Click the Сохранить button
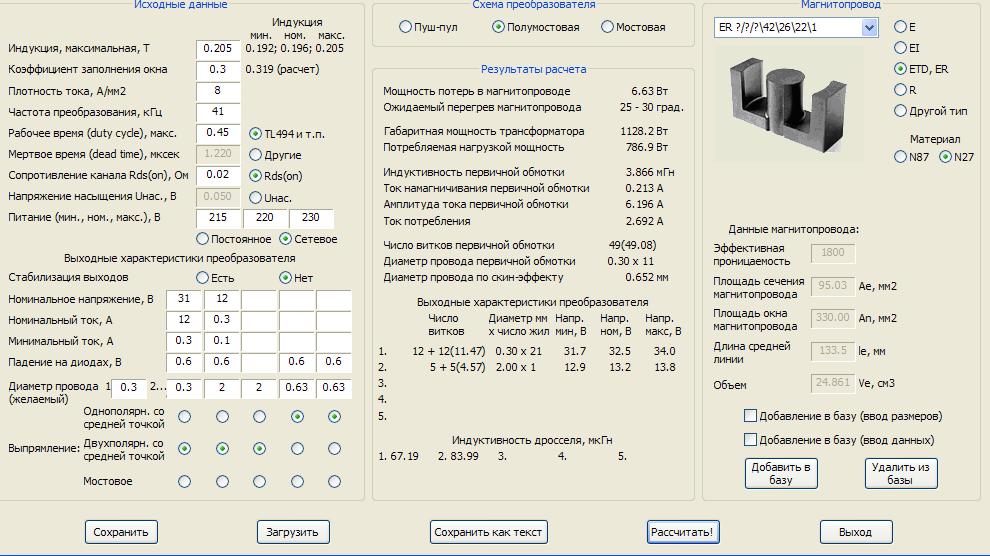 121,532
